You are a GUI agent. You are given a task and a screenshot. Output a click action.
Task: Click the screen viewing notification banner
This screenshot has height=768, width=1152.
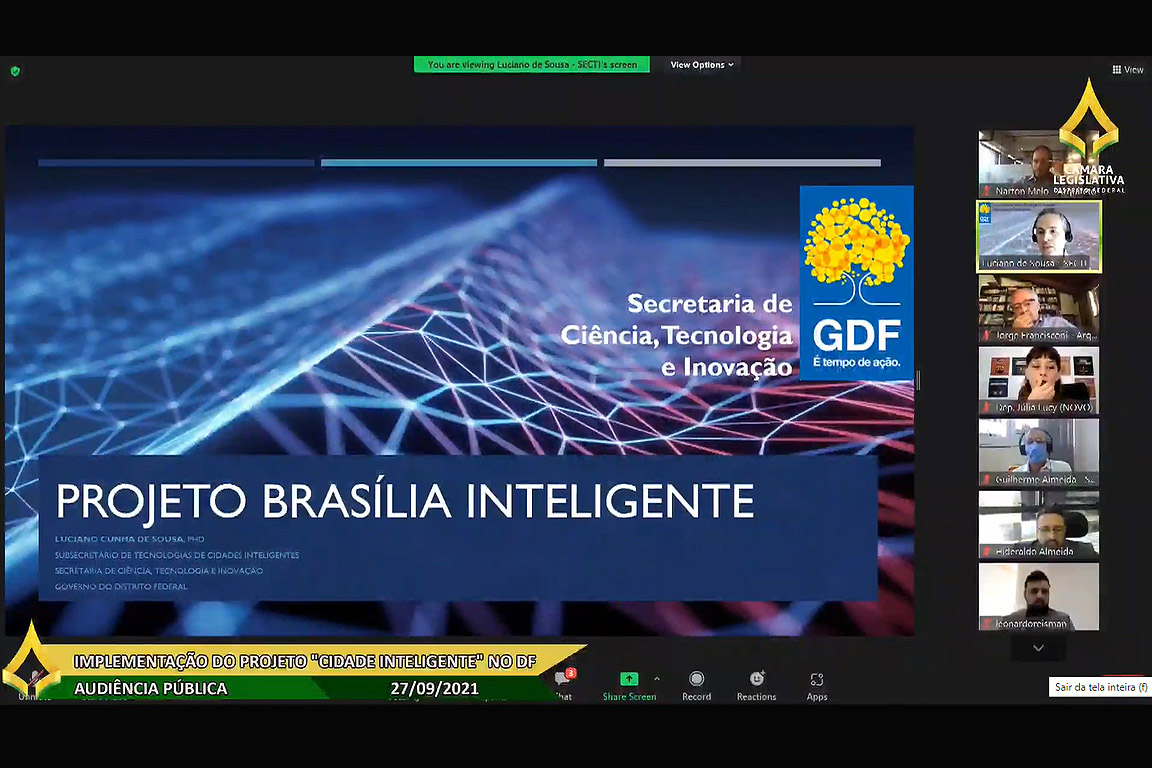[x=532, y=65]
